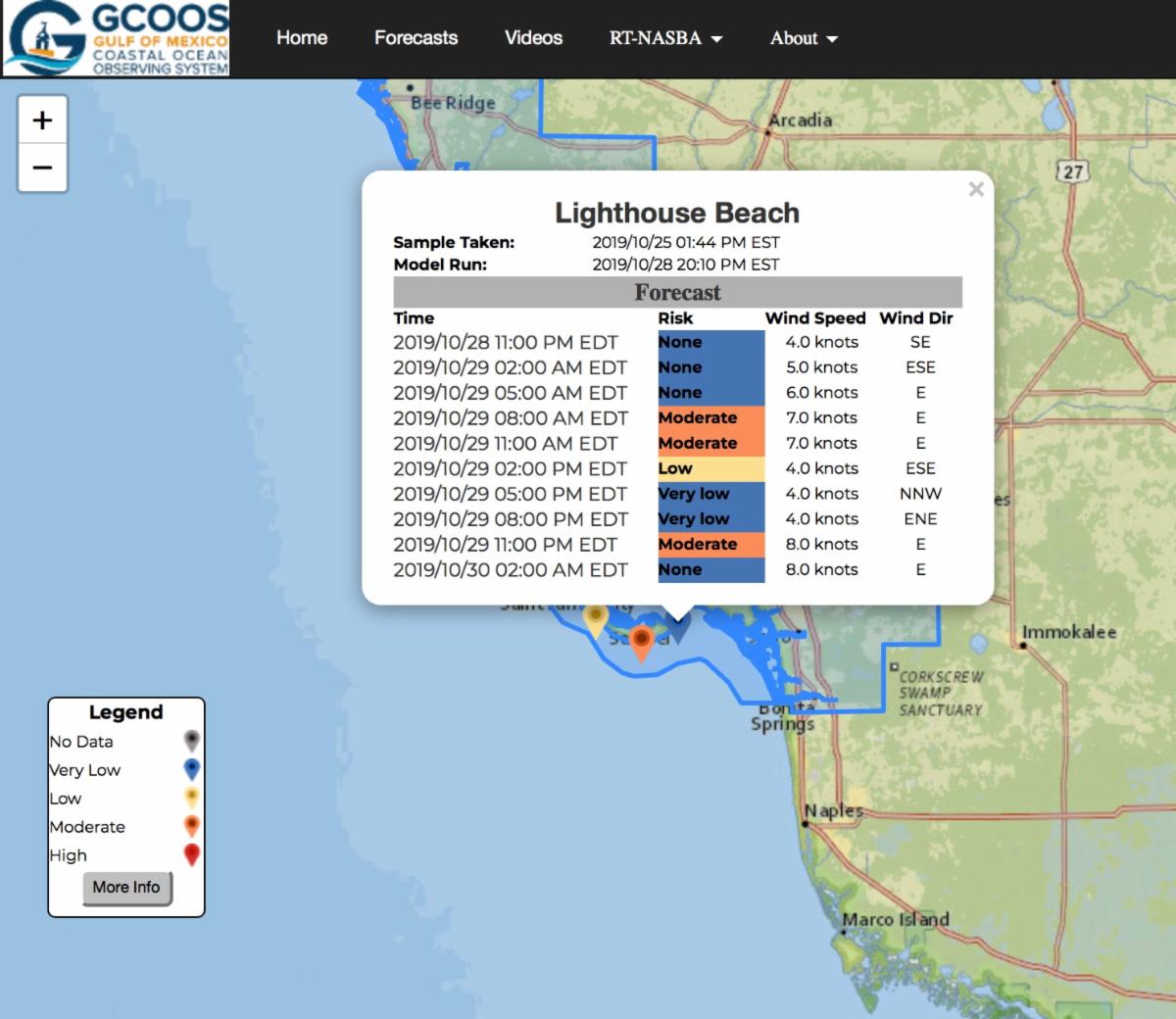Expand the RT-NASBA dropdown menu
This screenshot has width=1176, height=1019.
665,38
